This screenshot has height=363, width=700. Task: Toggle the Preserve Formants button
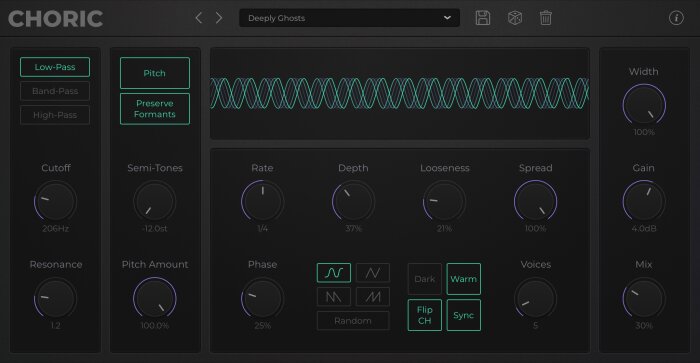click(154, 109)
